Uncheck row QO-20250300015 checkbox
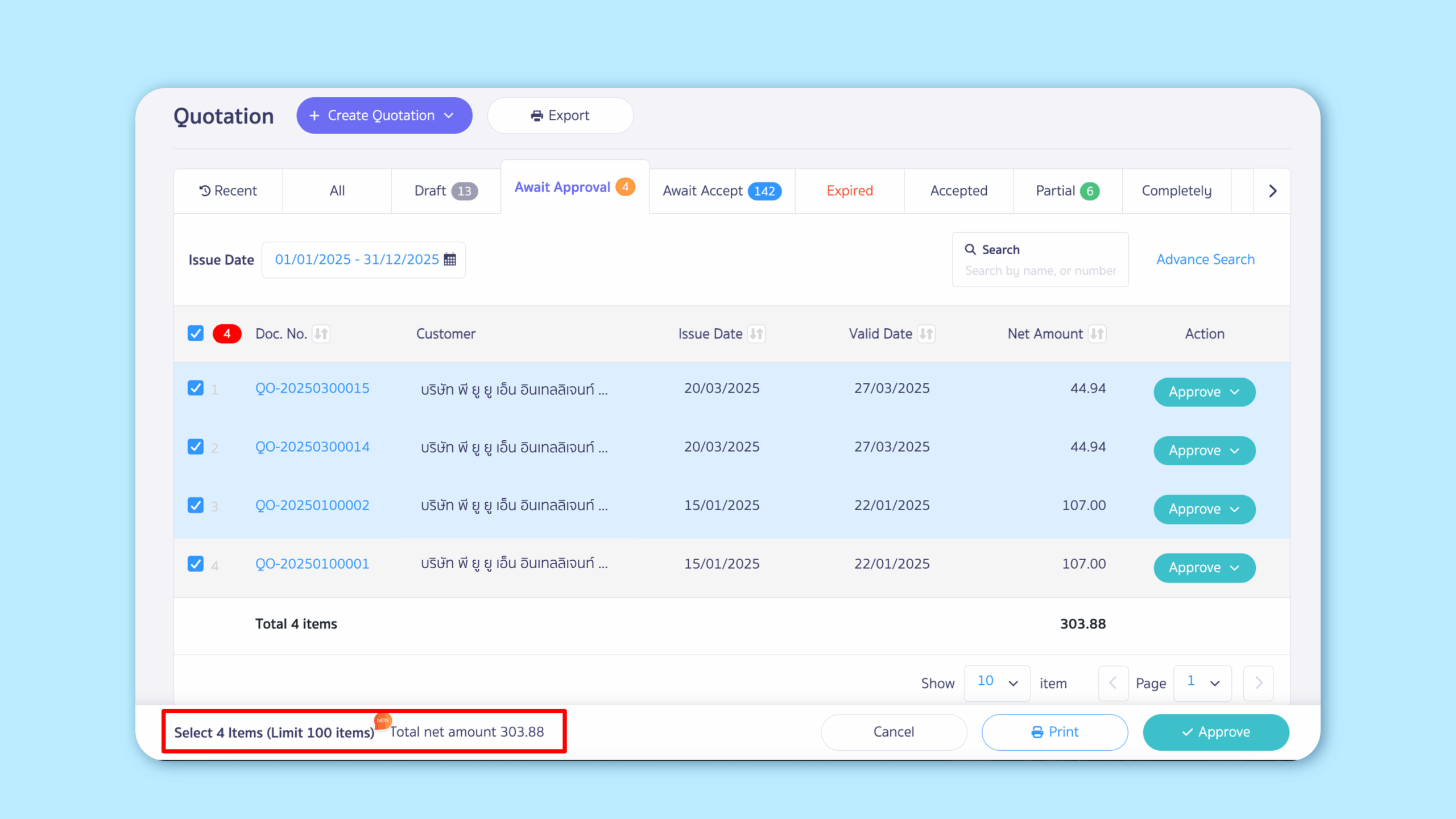This screenshot has height=819, width=1456. click(x=196, y=388)
